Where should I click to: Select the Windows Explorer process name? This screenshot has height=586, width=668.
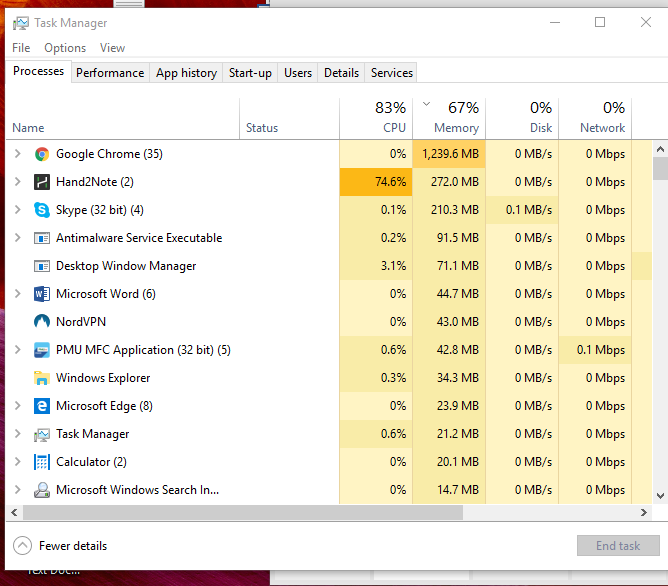[103, 378]
